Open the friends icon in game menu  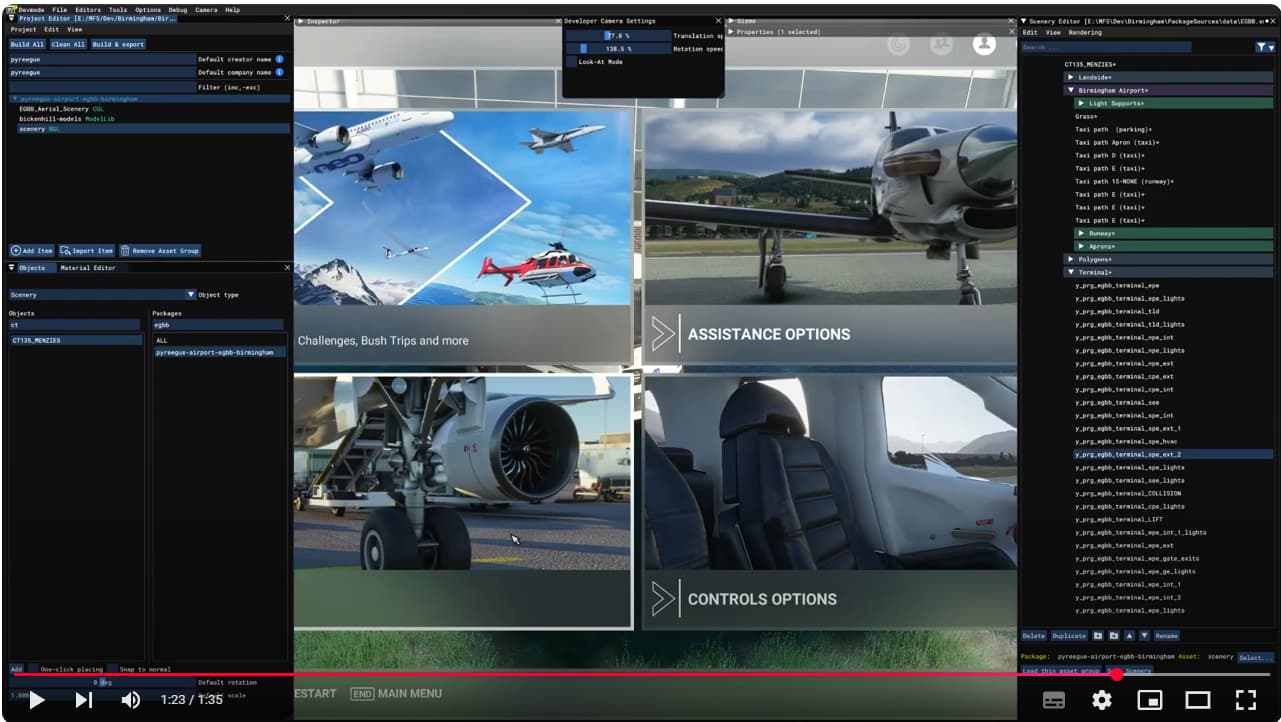[x=941, y=44]
